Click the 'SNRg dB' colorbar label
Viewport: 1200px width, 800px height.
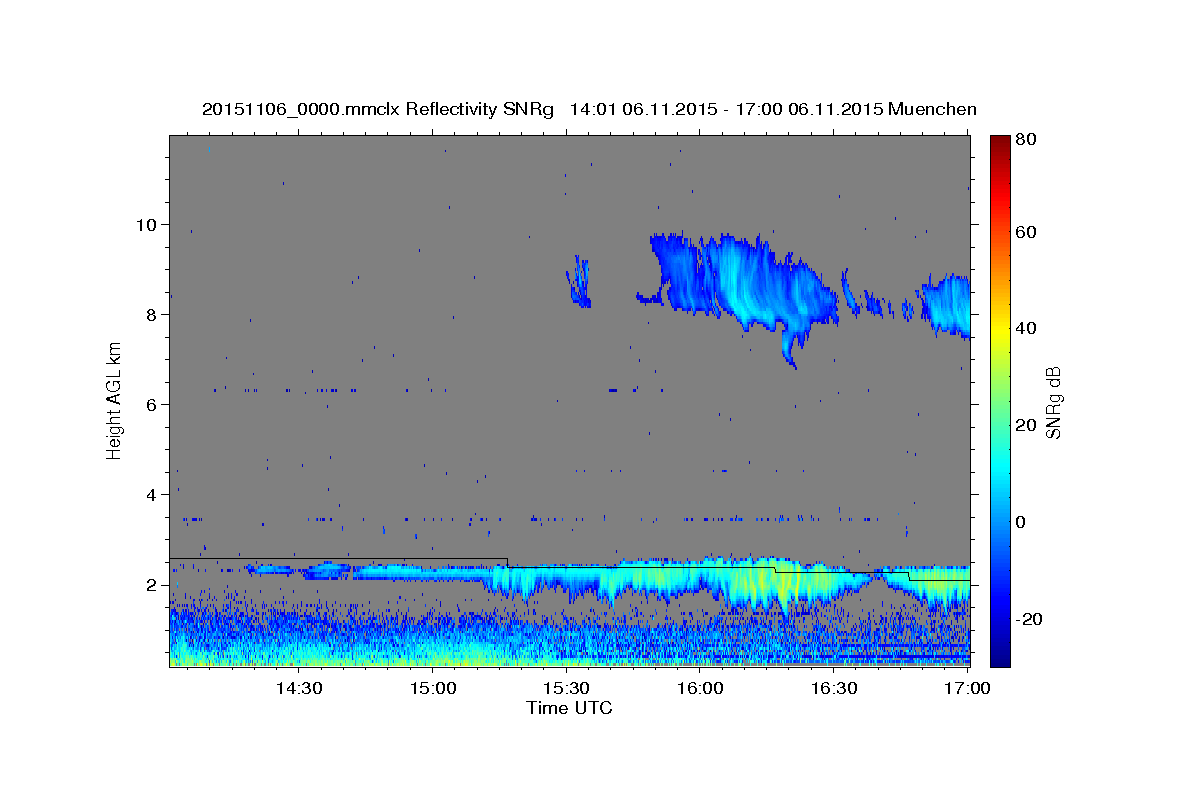click(x=1053, y=402)
